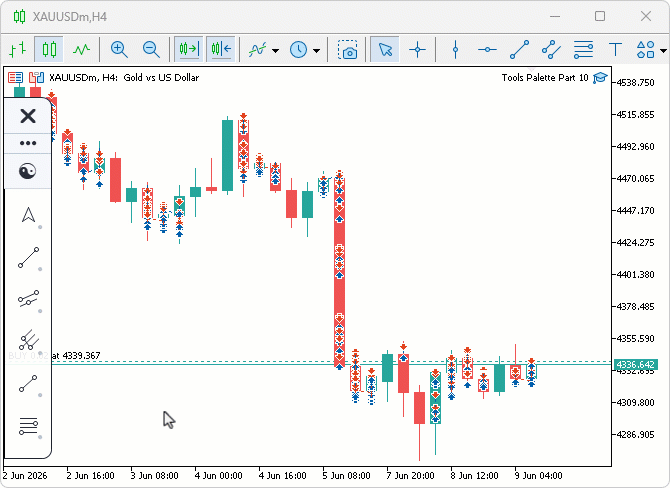
Task: Click the 4286.905 price axis label
Action: pos(635,435)
